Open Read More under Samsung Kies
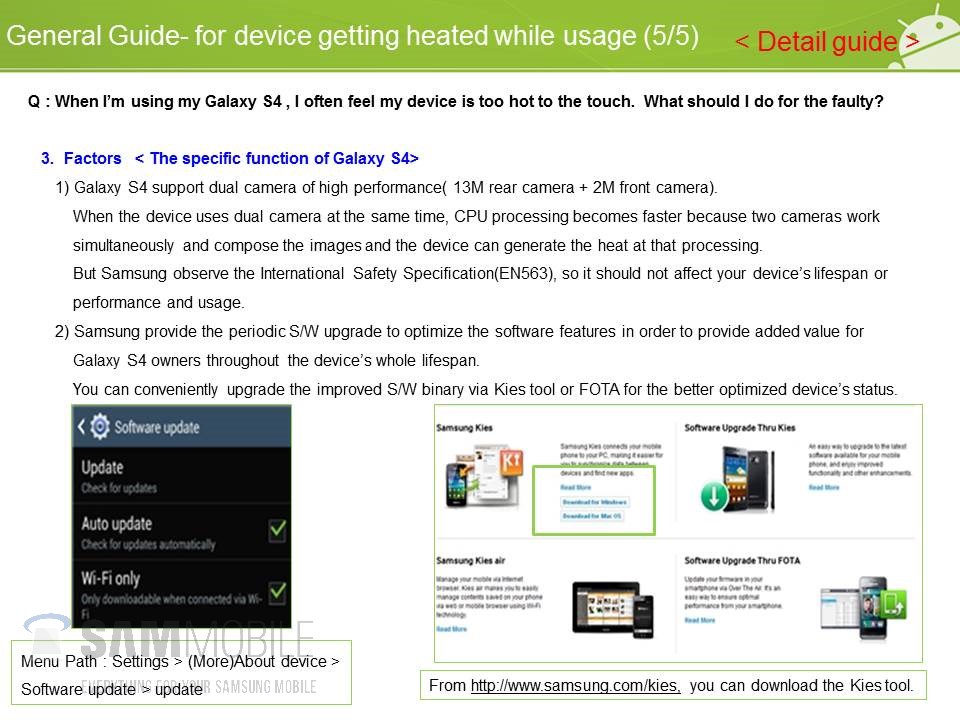 point(575,488)
